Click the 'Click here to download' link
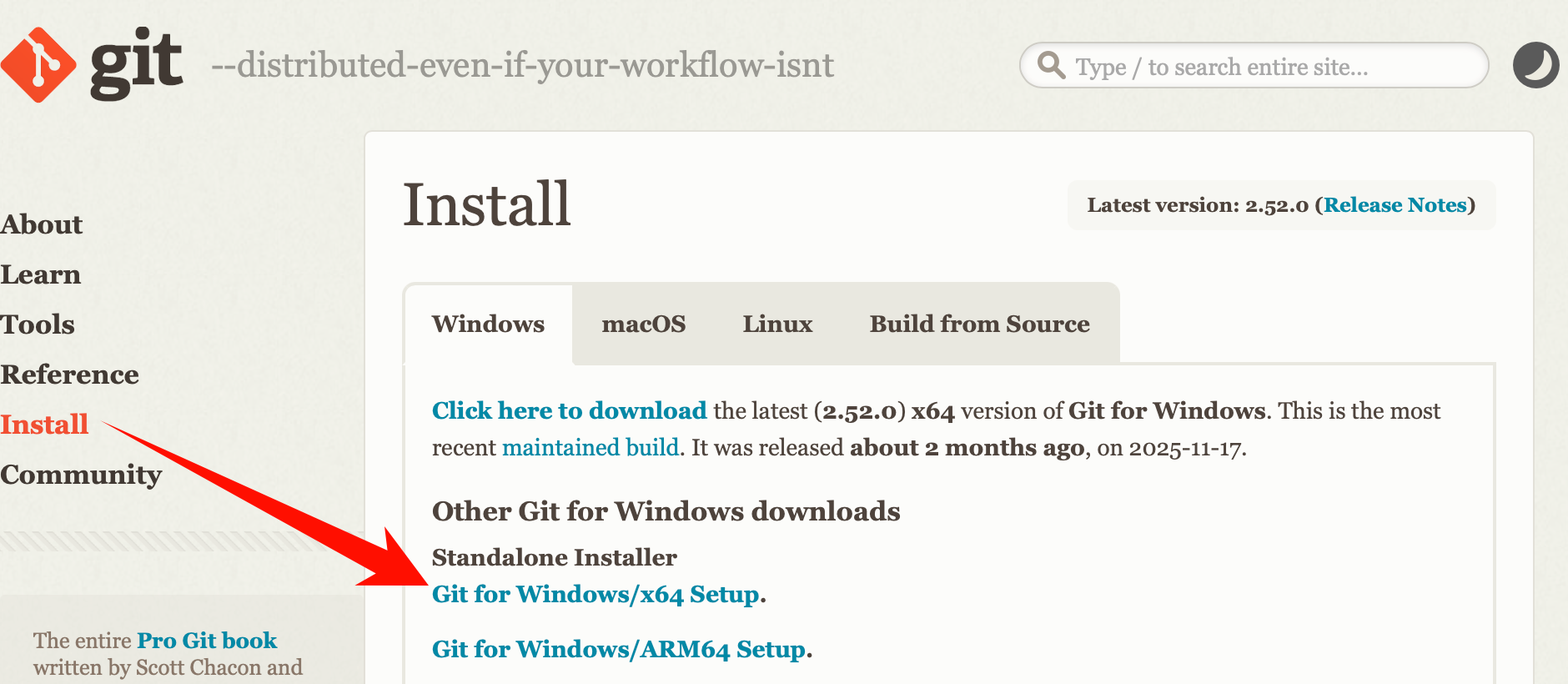 [x=569, y=410]
